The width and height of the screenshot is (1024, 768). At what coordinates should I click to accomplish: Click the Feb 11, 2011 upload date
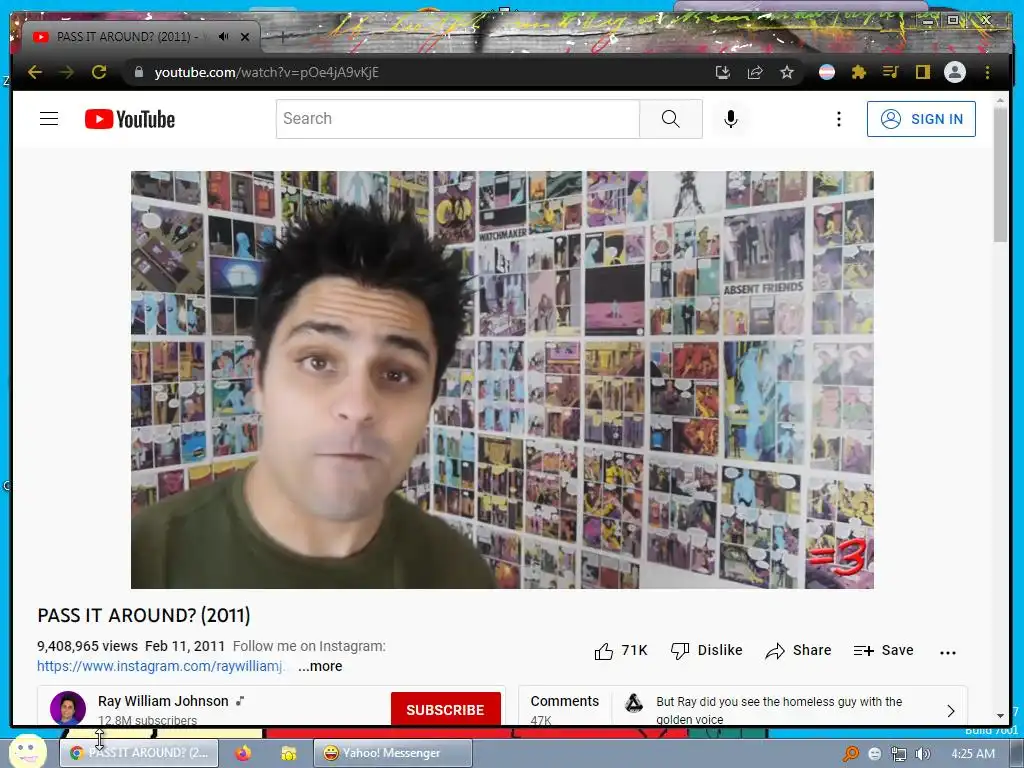(185, 646)
